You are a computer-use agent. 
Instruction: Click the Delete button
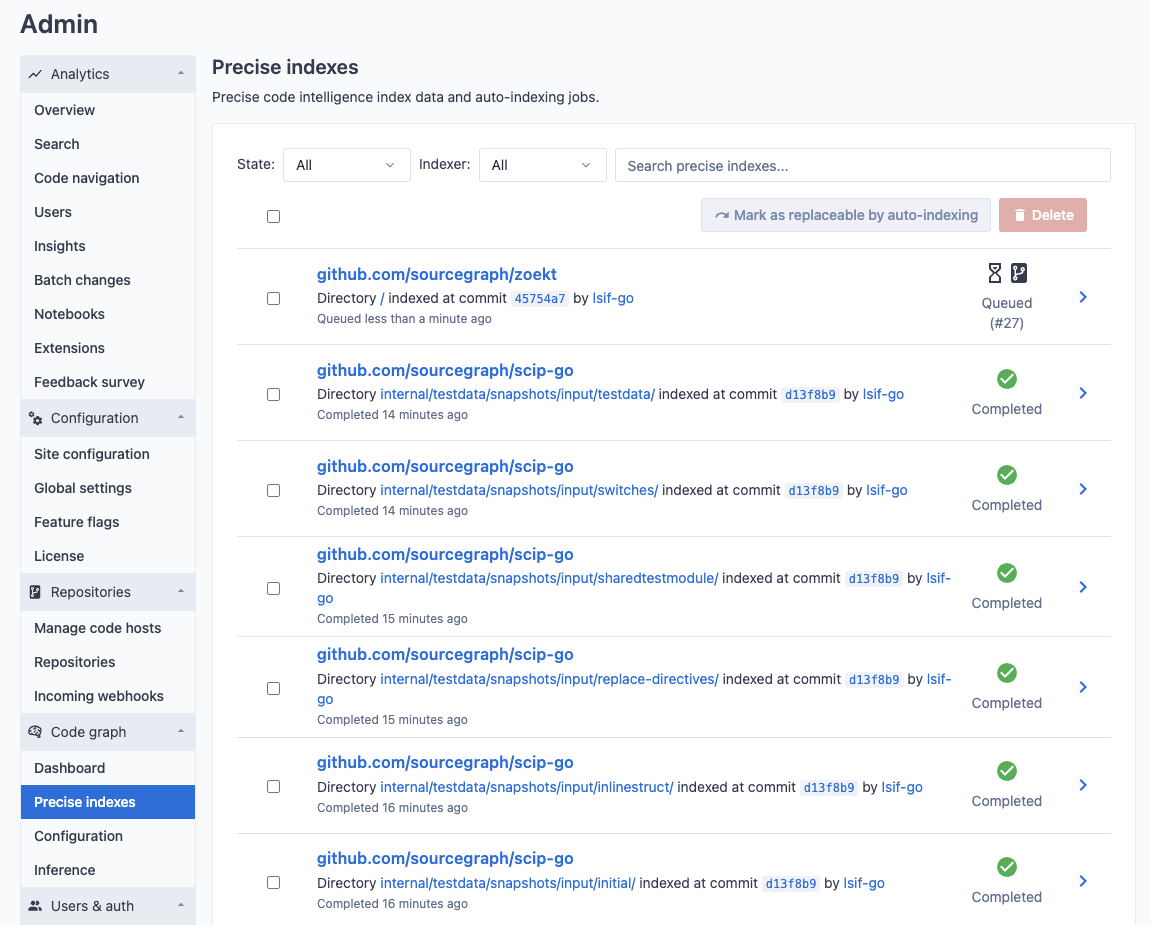1043,215
